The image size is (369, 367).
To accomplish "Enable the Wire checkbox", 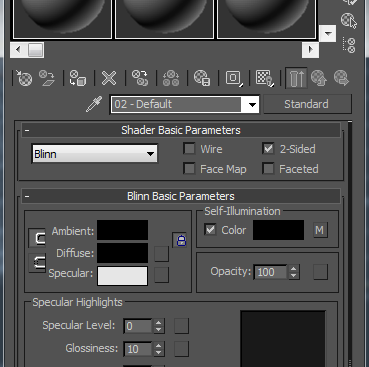I will [189, 149].
